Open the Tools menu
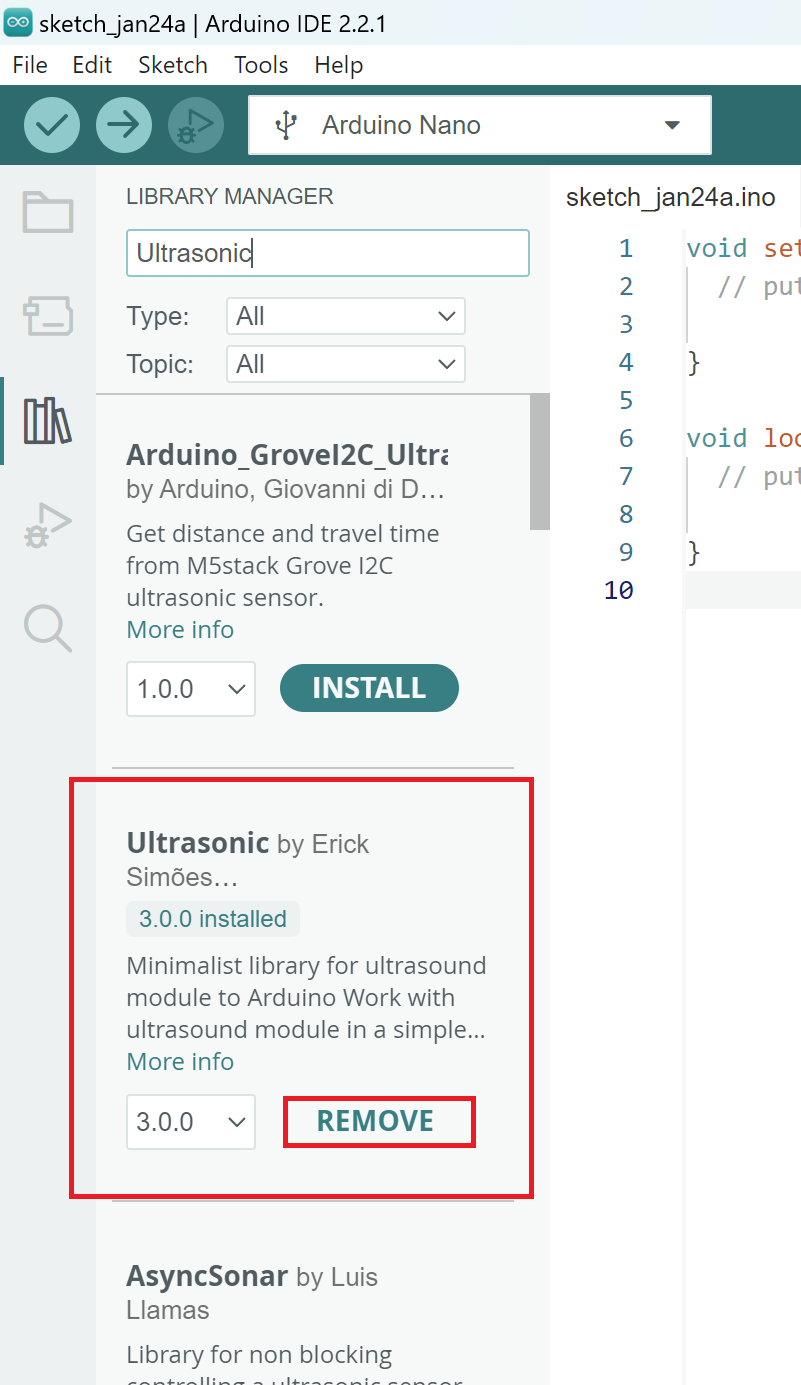 [261, 65]
